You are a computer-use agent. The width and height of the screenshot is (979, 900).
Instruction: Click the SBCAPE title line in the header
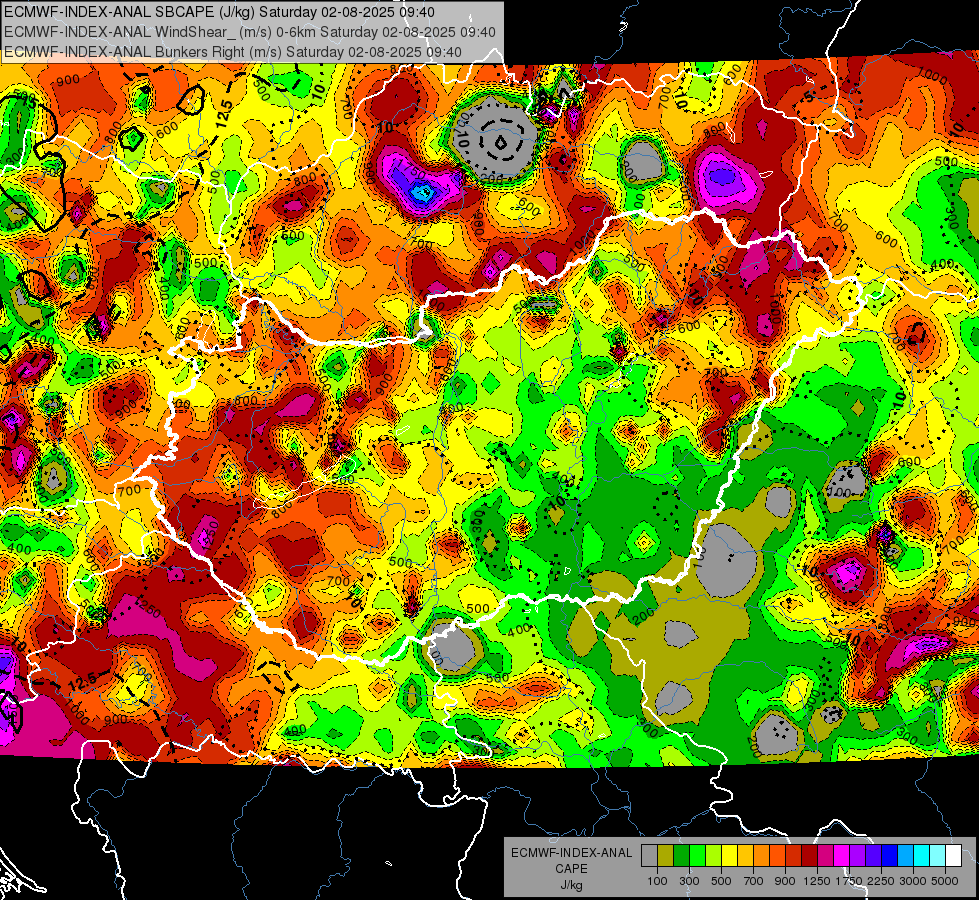(220, 12)
